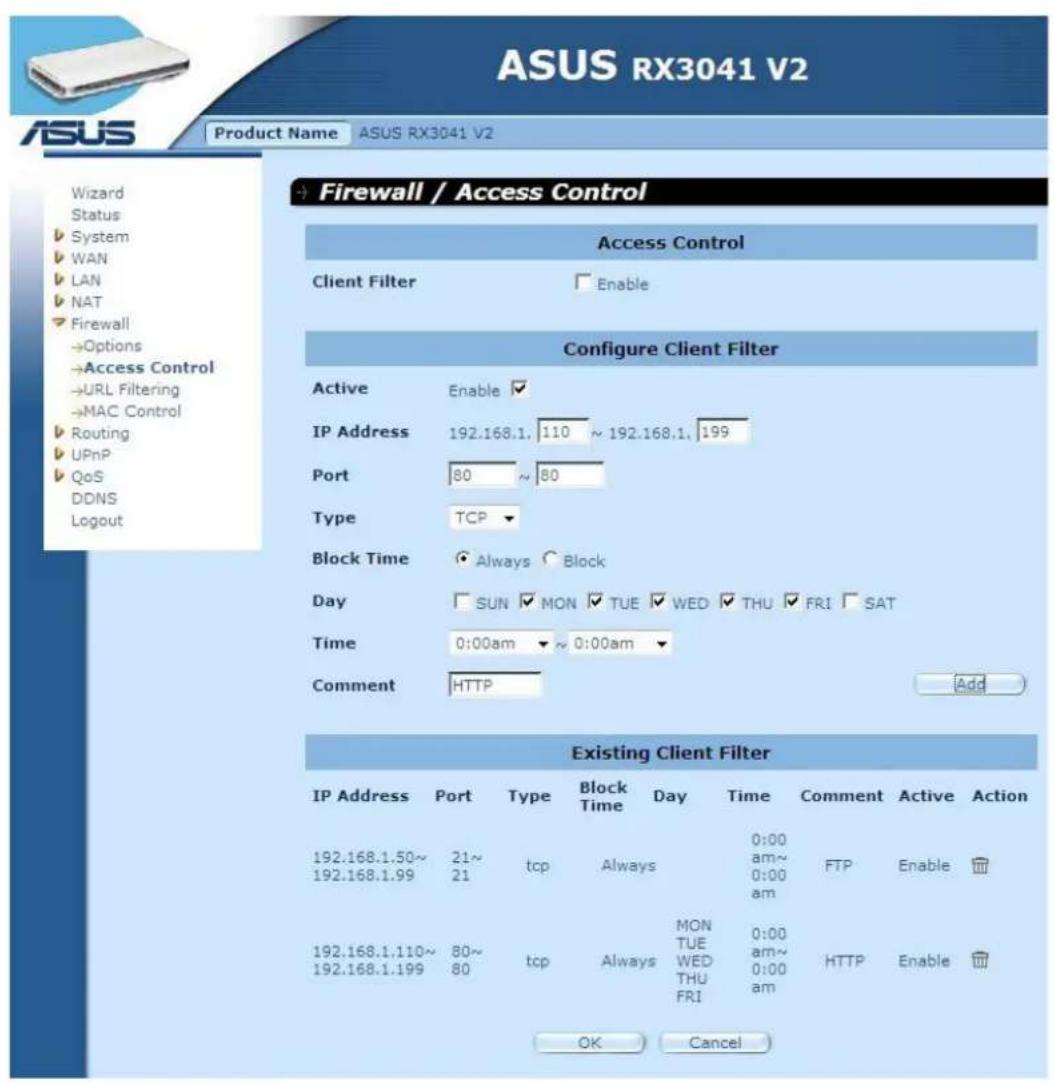Open the WAN menu item

click(89, 259)
